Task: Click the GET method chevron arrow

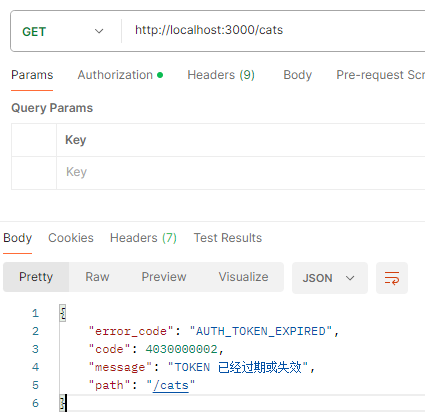Action: pyautogui.click(x=99, y=31)
